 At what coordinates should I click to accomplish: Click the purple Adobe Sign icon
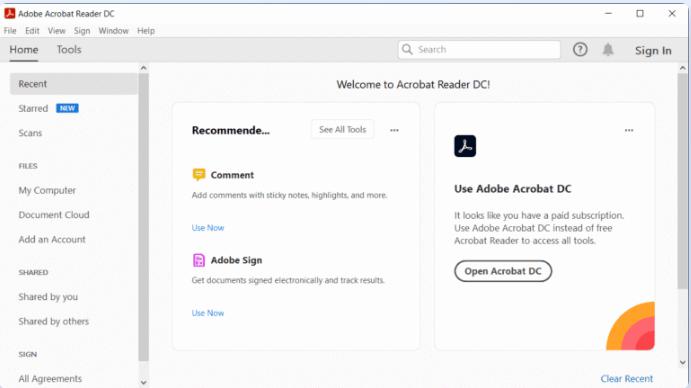coord(199,260)
